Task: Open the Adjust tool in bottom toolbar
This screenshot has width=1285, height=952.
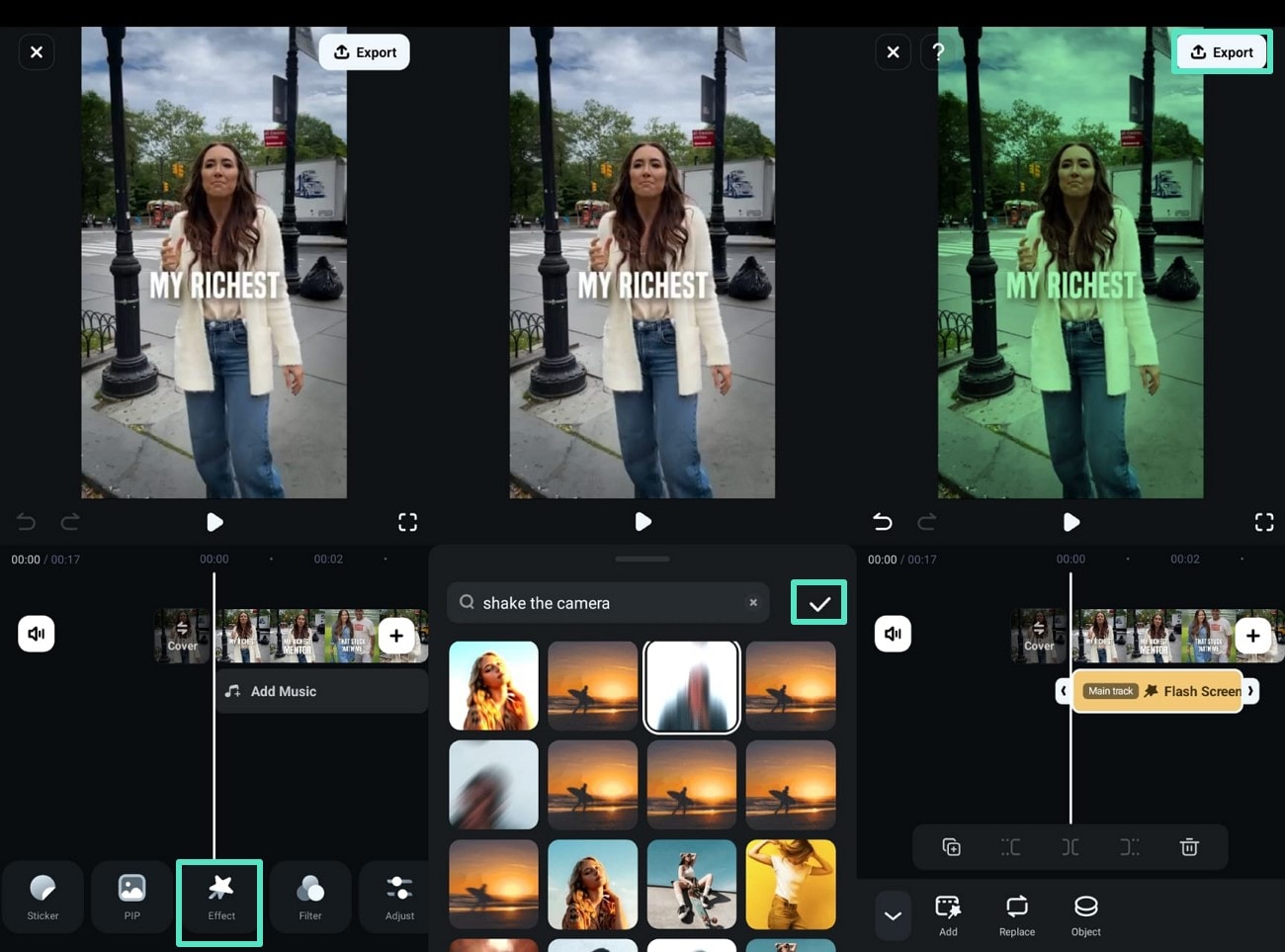Action: [399, 898]
